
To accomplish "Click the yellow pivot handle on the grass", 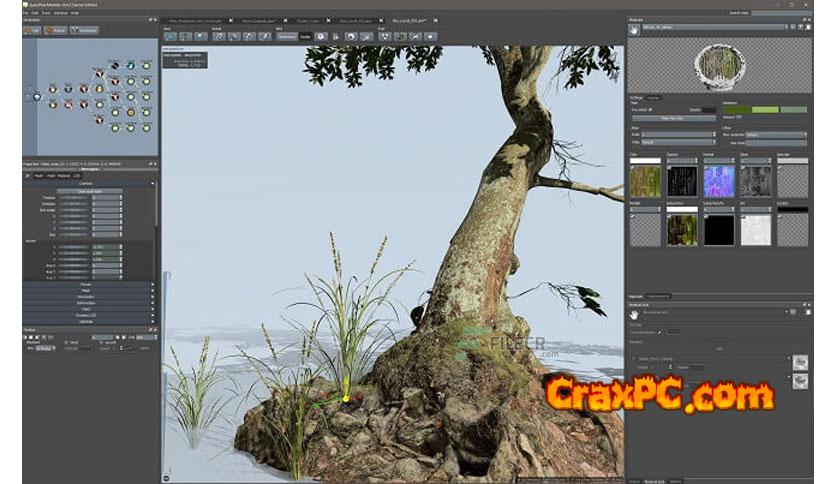I will tap(346, 398).
